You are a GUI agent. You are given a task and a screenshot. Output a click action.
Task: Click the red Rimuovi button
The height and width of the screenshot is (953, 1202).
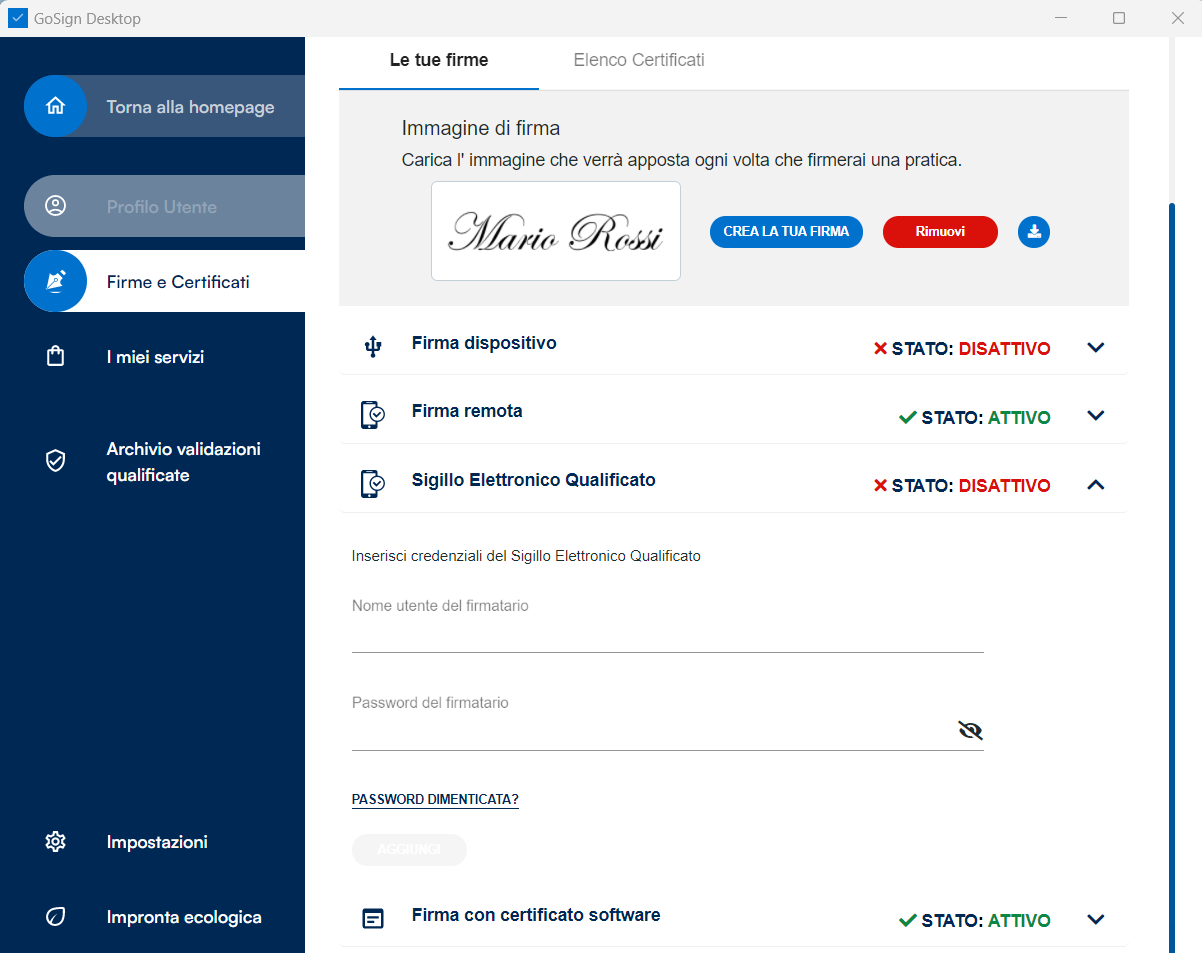(x=940, y=232)
